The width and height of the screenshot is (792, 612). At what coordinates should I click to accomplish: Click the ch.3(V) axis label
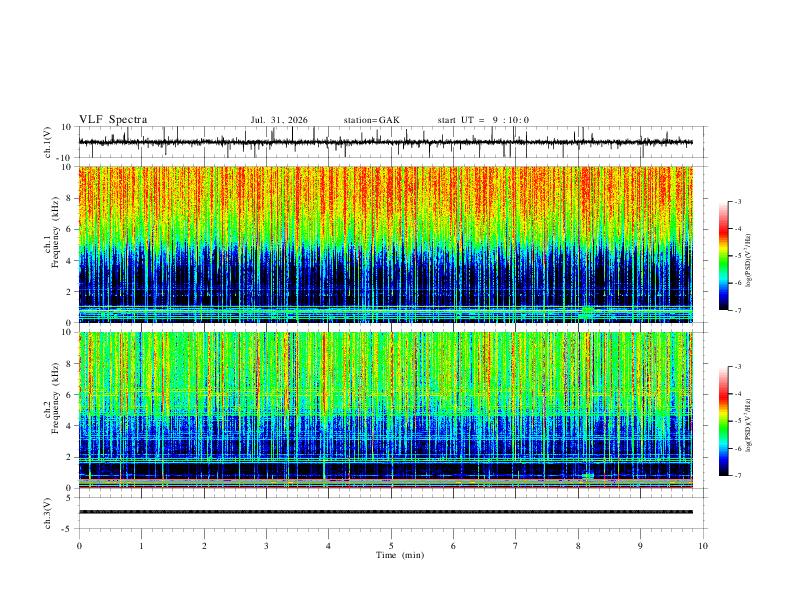click(x=48, y=514)
